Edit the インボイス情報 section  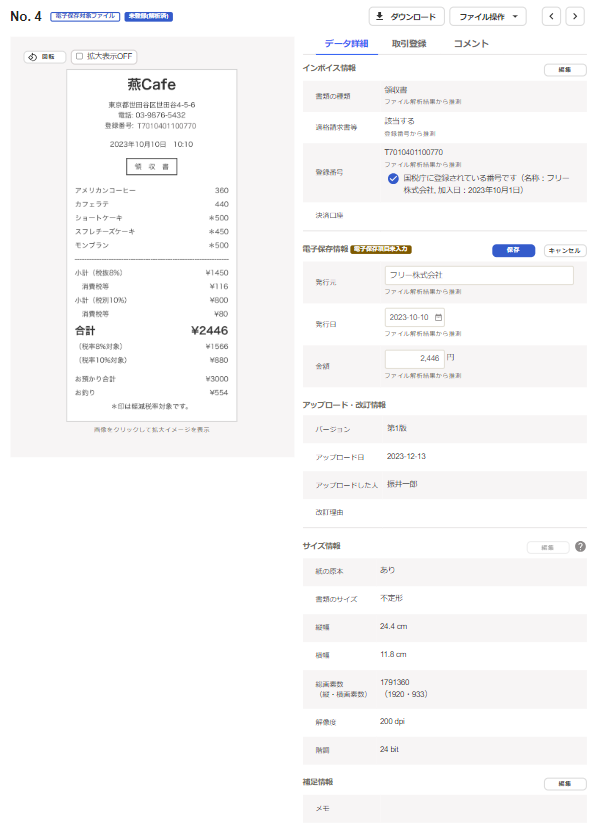tap(565, 69)
